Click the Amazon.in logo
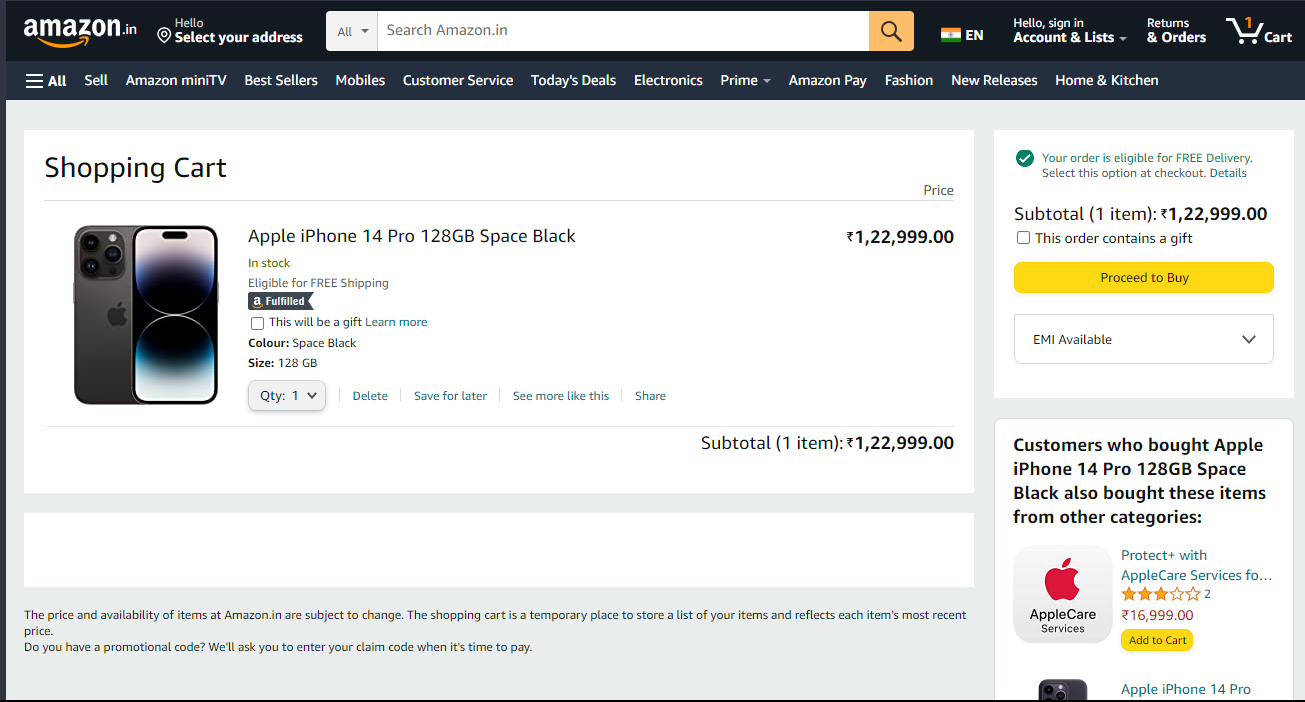This screenshot has width=1305, height=702. 80,31
